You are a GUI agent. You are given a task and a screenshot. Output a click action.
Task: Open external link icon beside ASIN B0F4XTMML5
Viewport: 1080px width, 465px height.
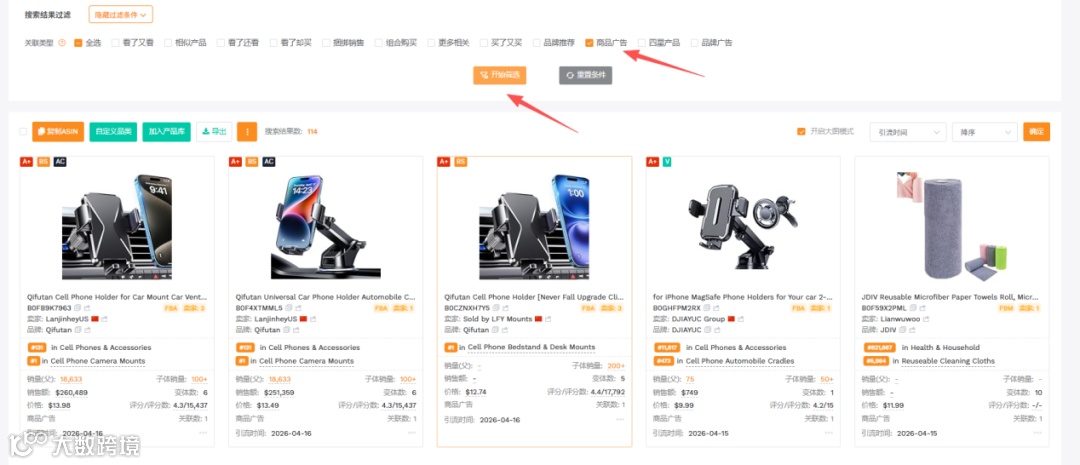point(298,308)
